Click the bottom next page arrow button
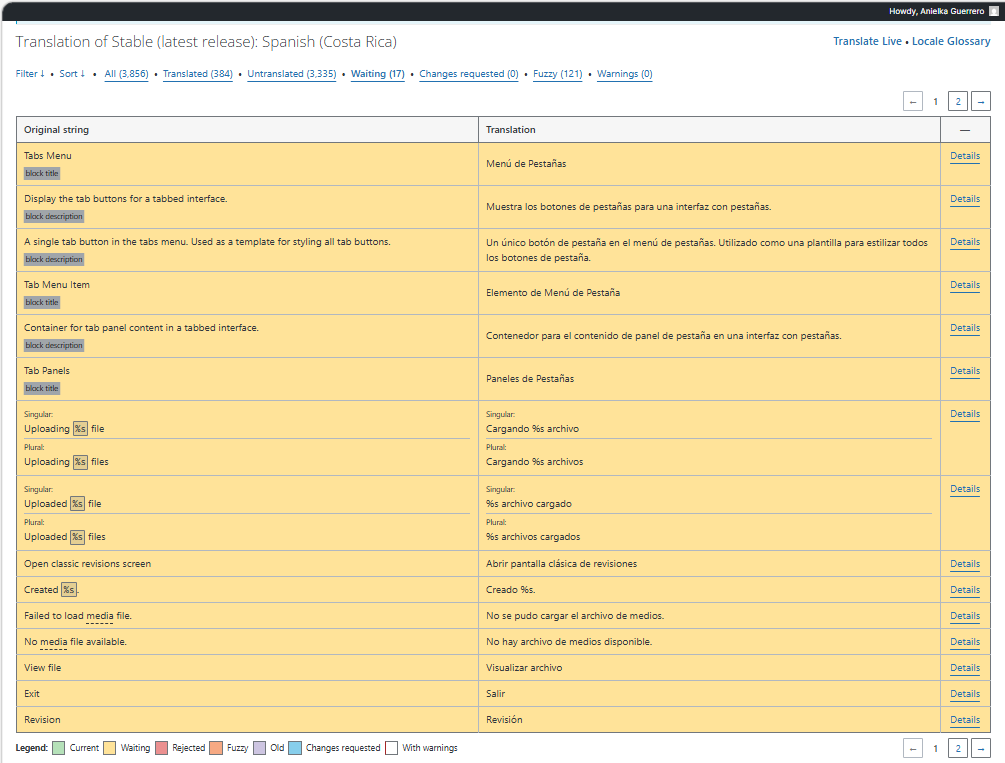The image size is (1005, 763). coord(981,748)
